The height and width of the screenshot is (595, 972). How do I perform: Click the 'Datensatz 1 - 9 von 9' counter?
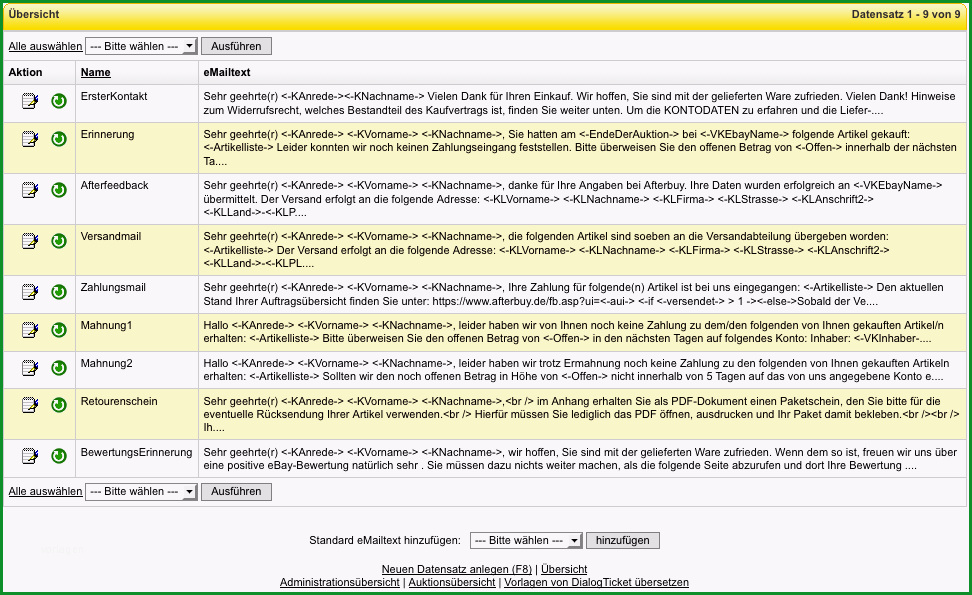tap(906, 14)
